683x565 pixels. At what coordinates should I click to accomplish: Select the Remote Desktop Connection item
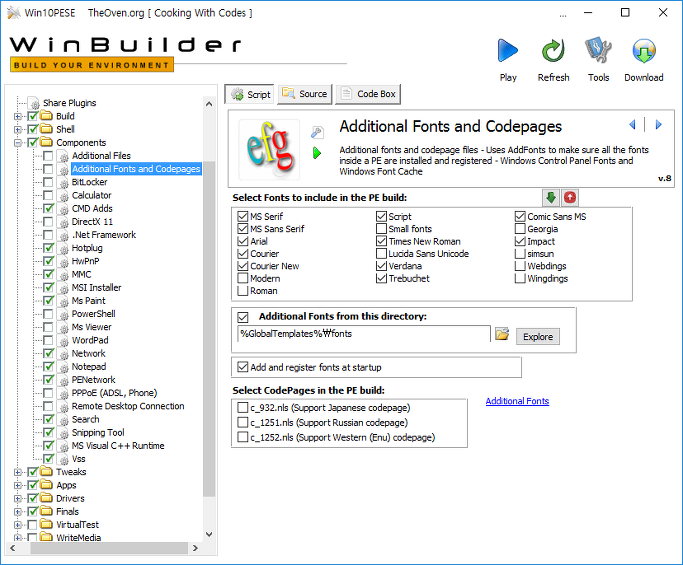(x=128, y=406)
